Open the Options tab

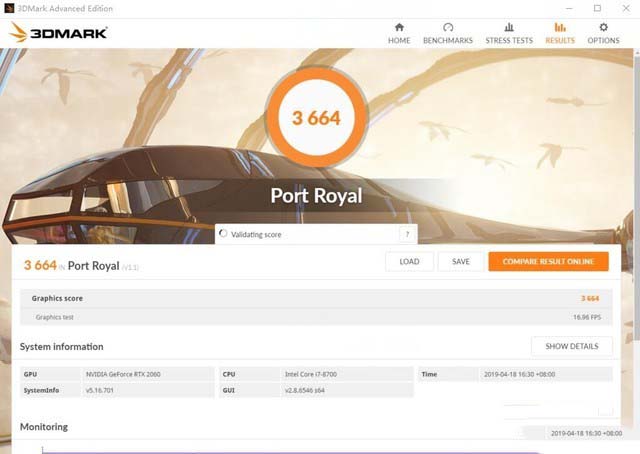tap(603, 33)
